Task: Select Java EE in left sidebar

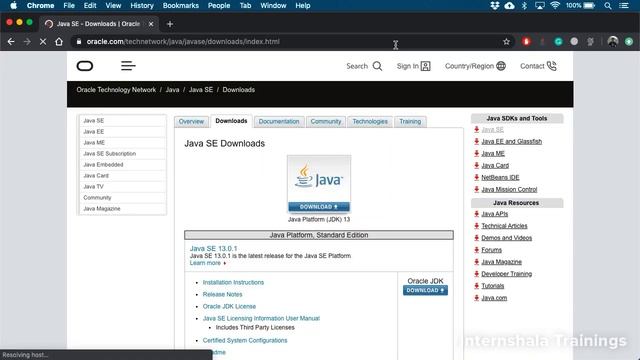Action: (x=123, y=132)
